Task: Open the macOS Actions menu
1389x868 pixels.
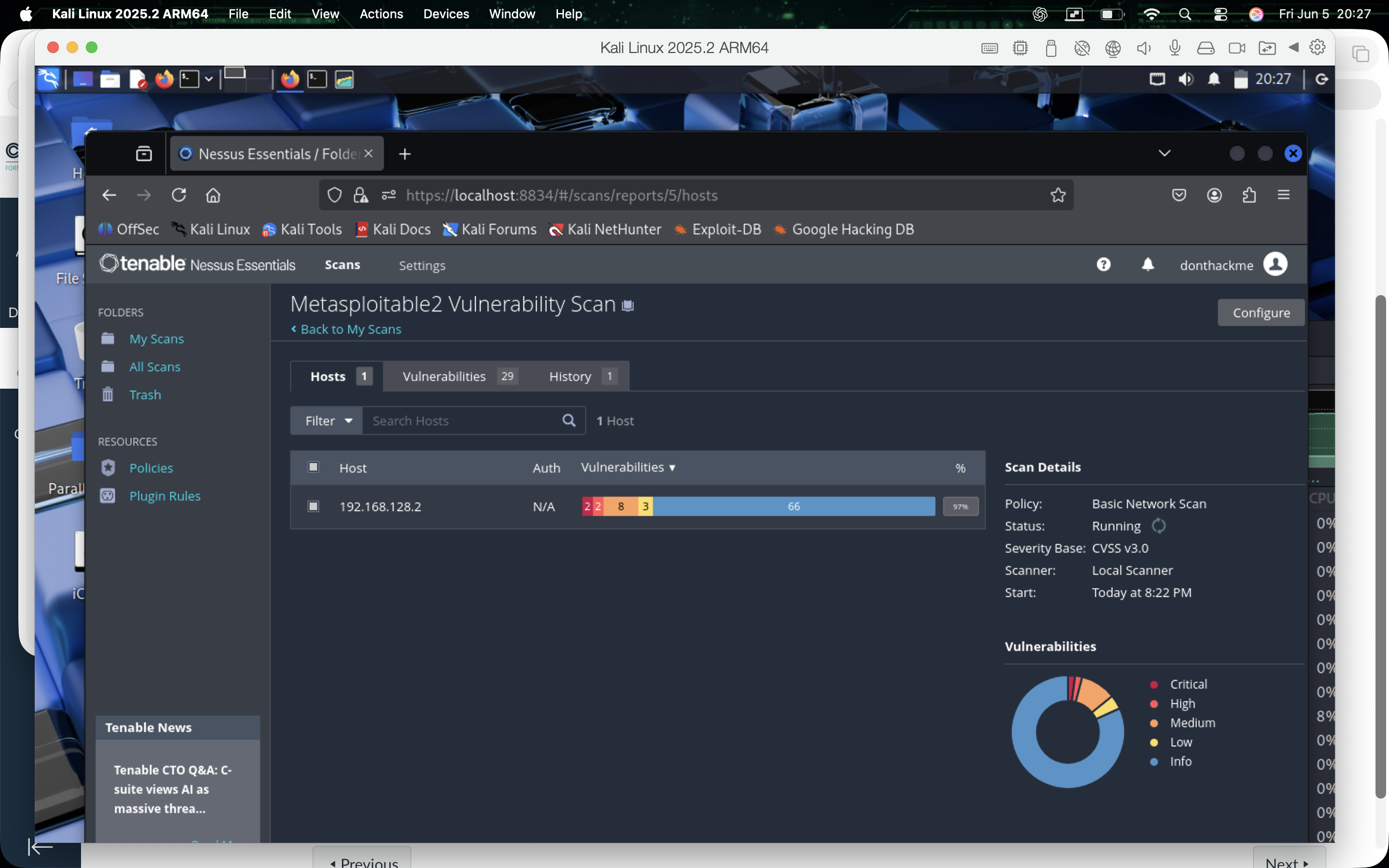Action: coord(381,14)
